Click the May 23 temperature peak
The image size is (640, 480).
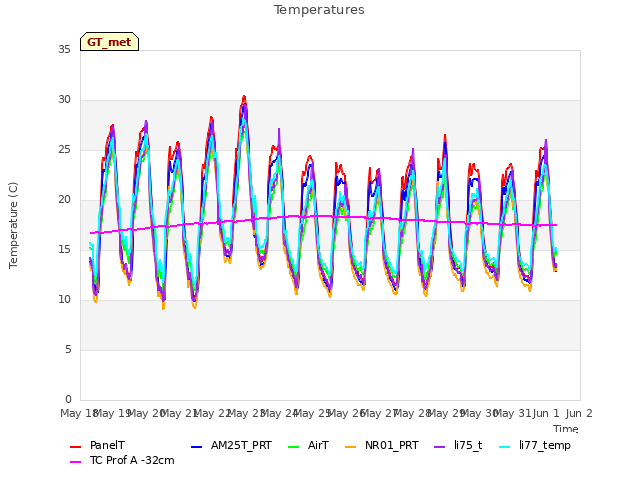coord(244,96)
